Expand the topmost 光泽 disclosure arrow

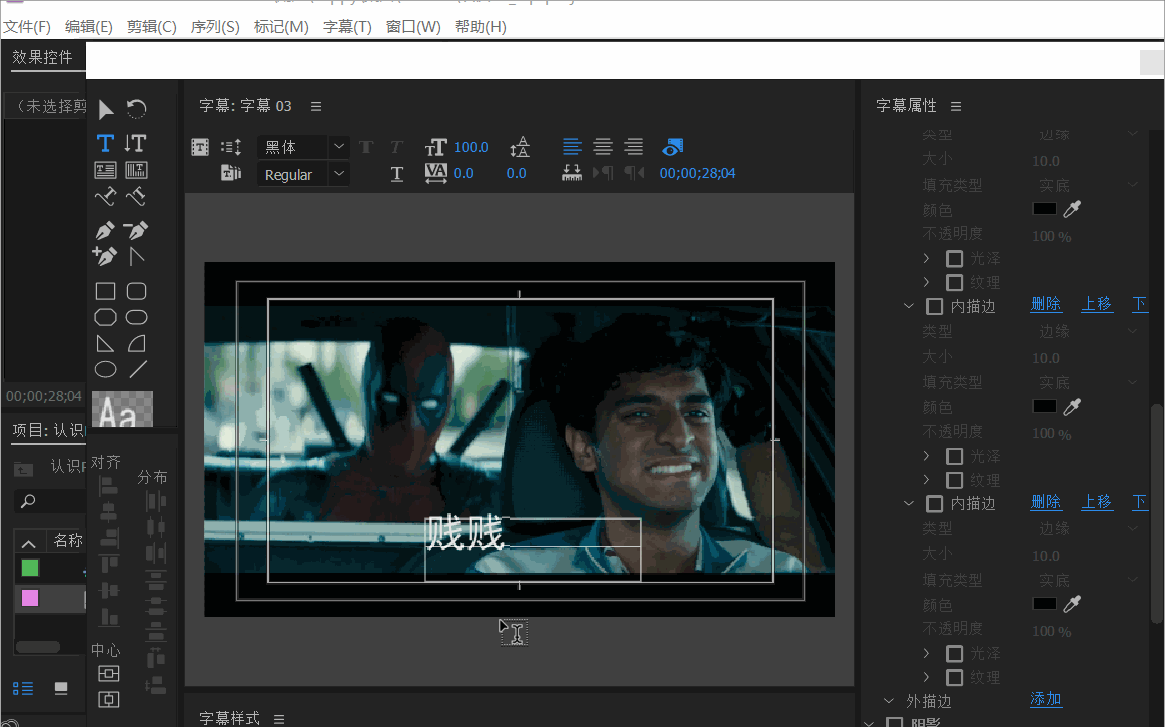927,259
